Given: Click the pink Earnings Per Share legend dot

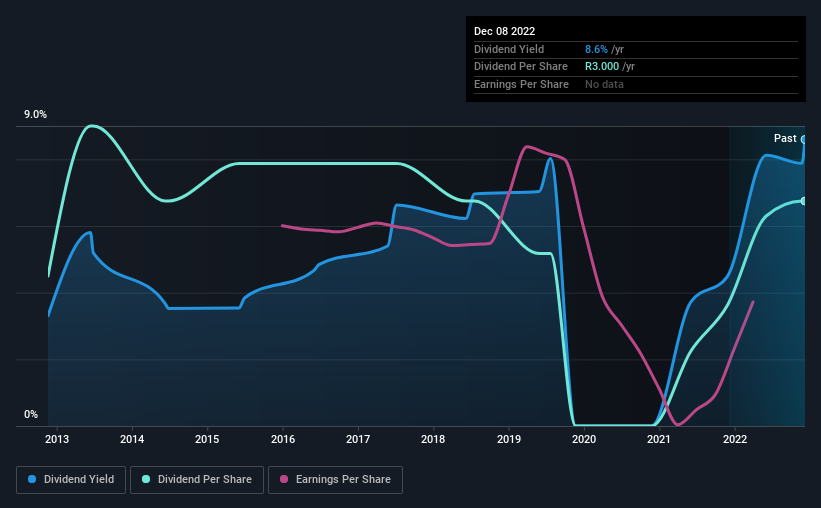Looking at the screenshot, I should [284, 479].
